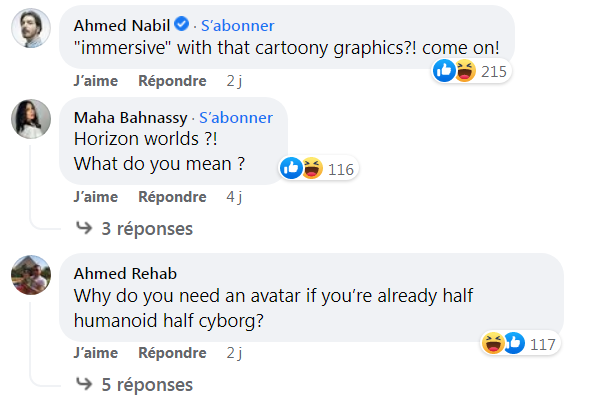Open Maha Bahnassy's profile picture
The width and height of the screenshot is (609, 401).
[31, 119]
